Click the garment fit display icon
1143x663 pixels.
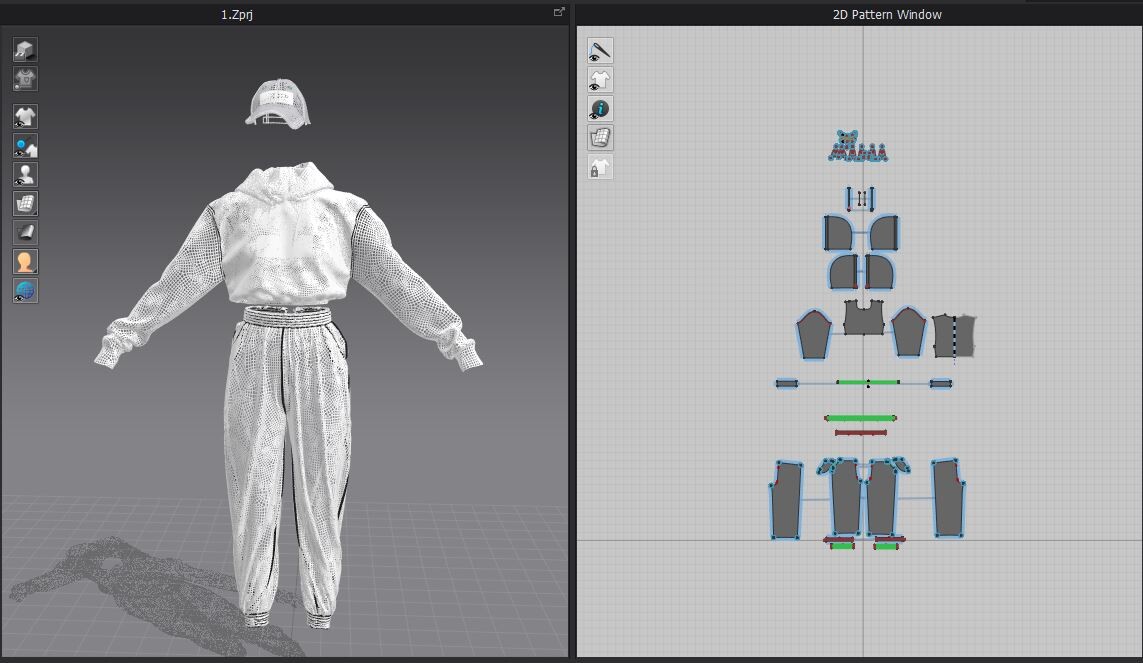coord(25,78)
